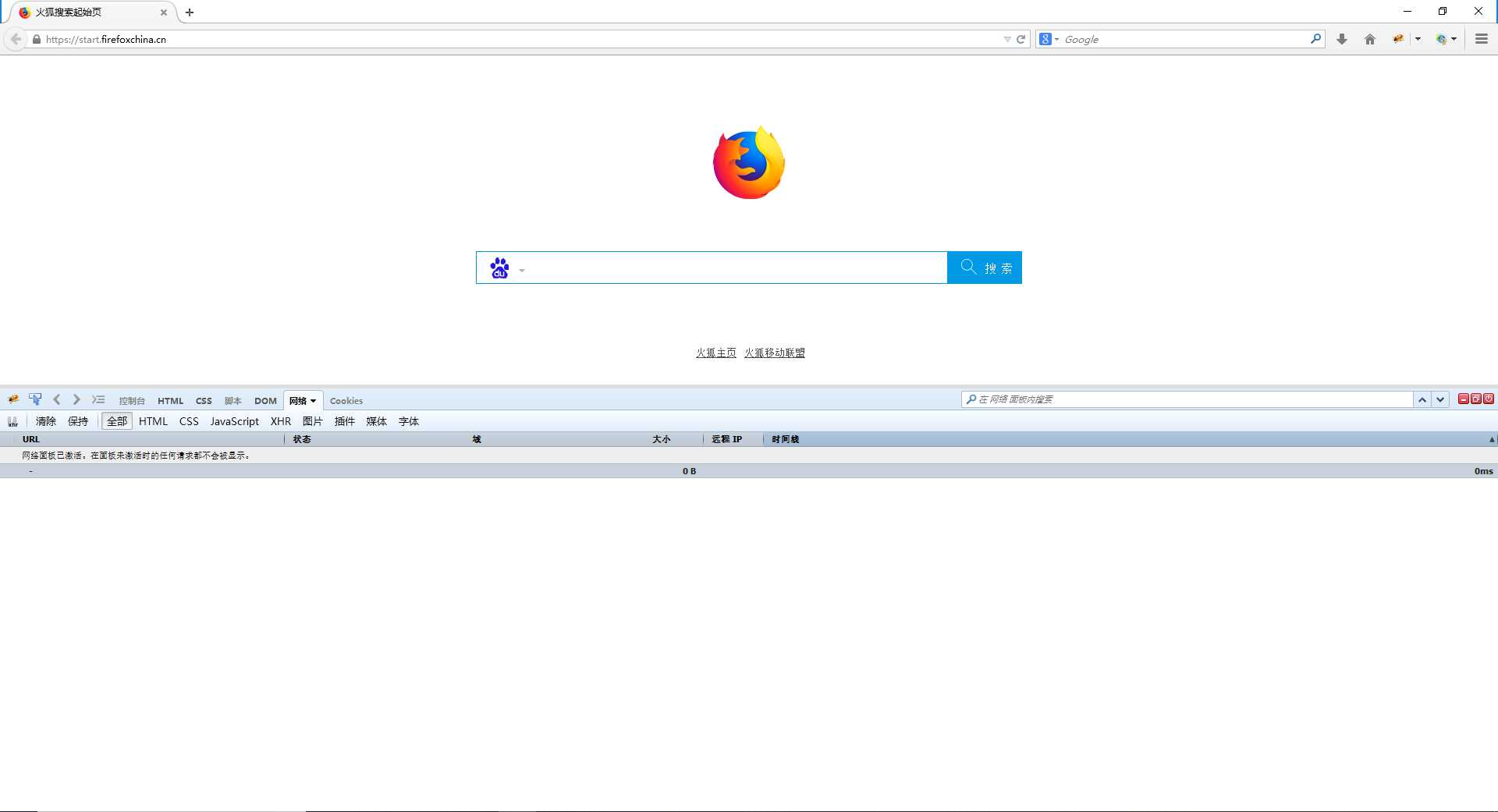This screenshot has width=1498, height=812.
Task: Filter network requests by 媒体
Action: tap(377, 421)
